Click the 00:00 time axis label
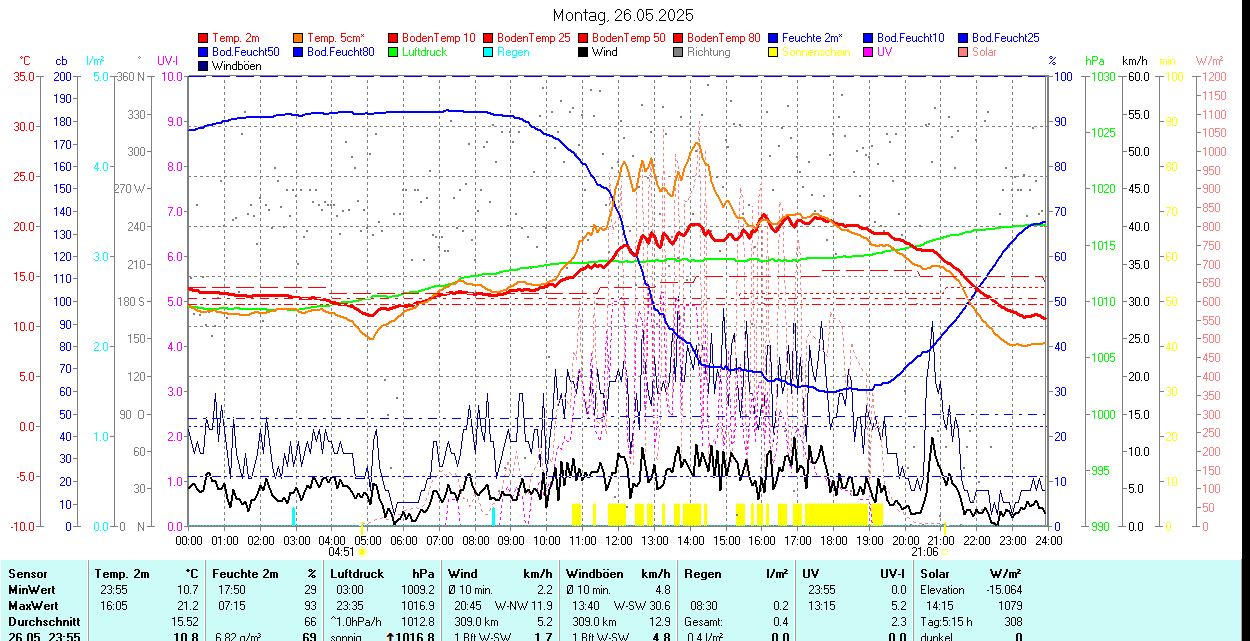 click(189, 540)
